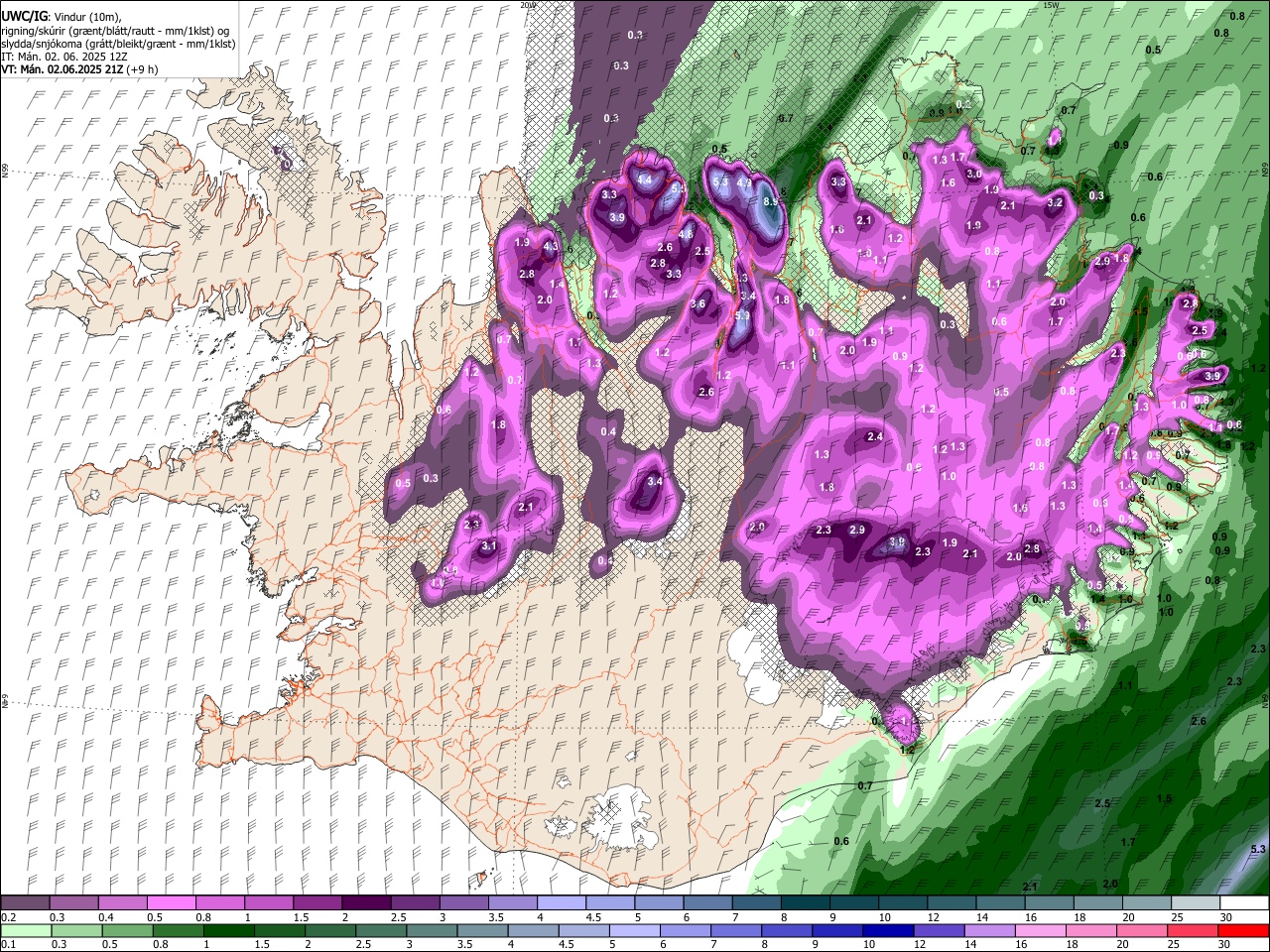
Task: Click the 'slydda/snjókoma' legend description line
Action: pos(118,44)
